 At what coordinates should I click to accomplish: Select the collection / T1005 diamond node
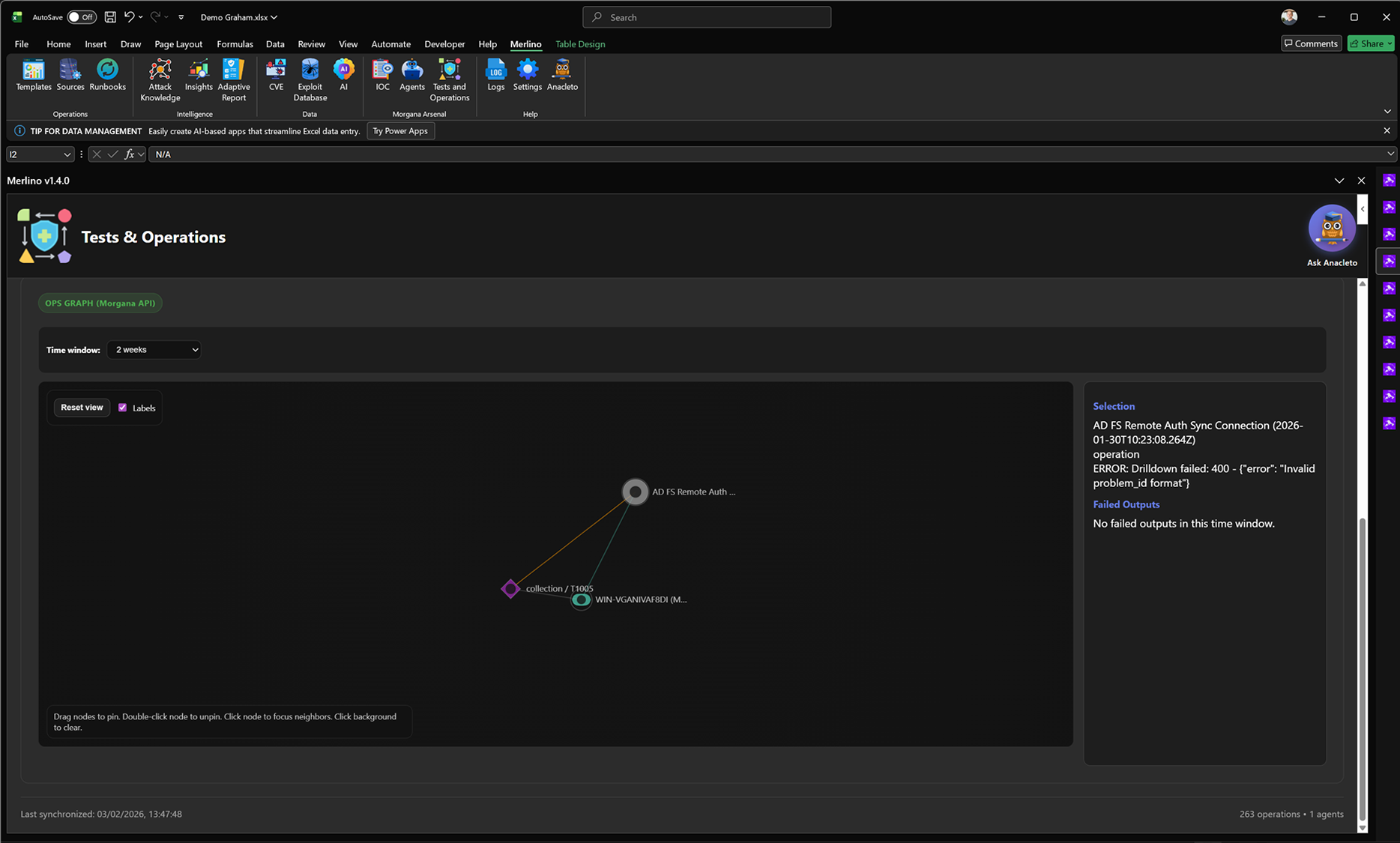510,589
